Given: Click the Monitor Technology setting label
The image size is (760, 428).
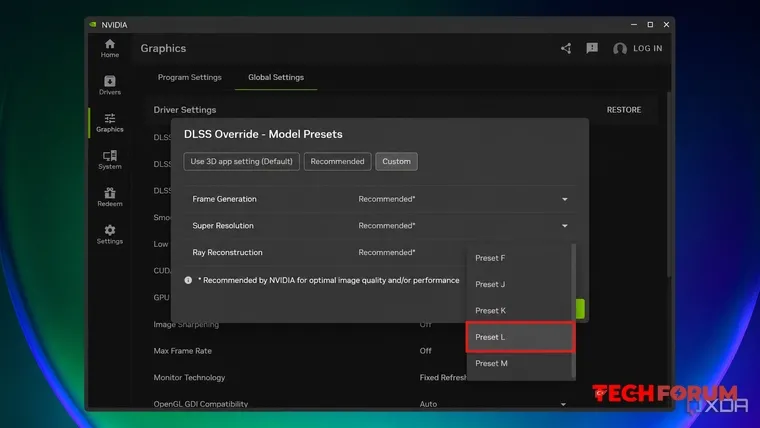Looking at the screenshot, I should click(x=190, y=378).
